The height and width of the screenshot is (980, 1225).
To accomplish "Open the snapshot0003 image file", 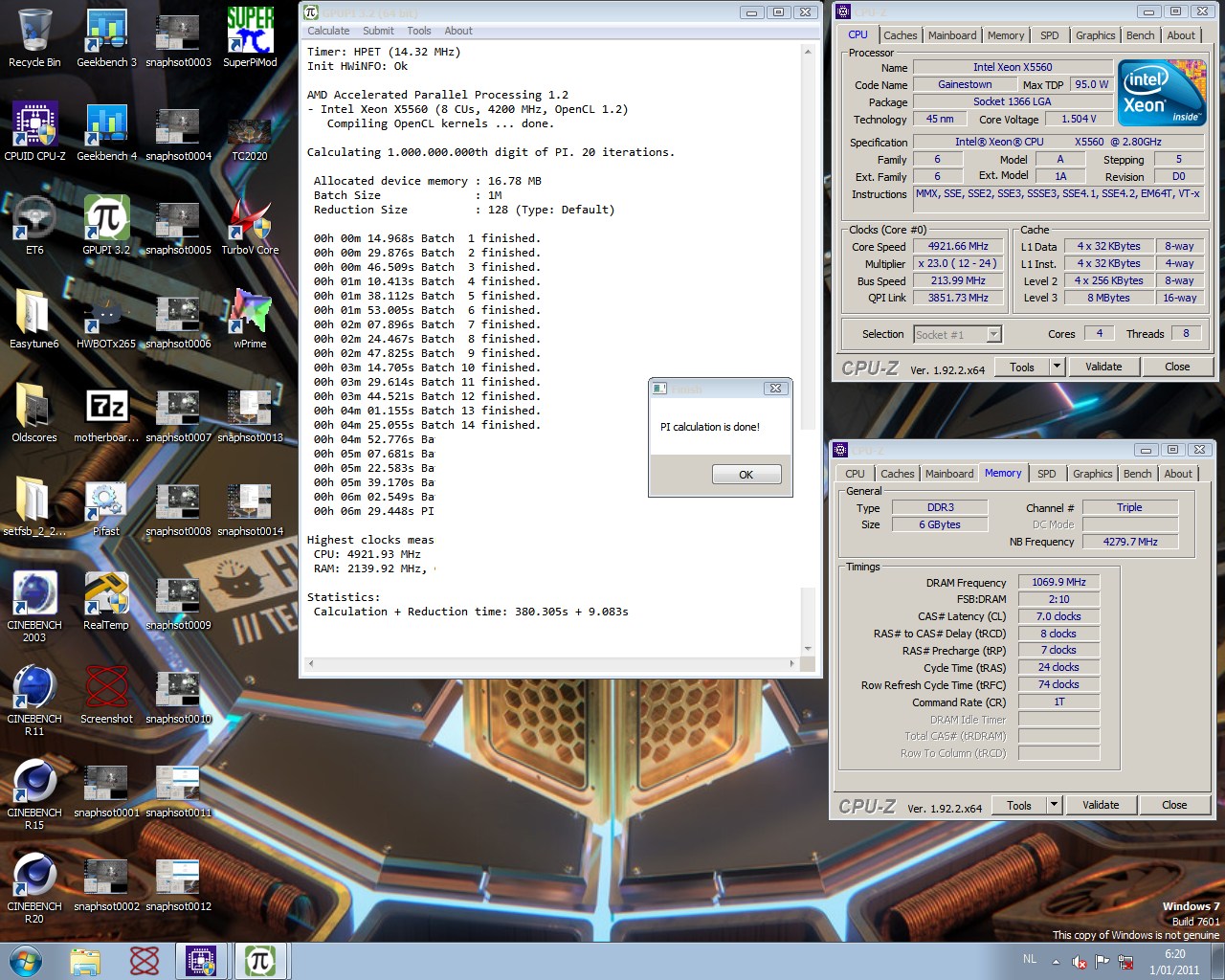I will tap(178, 38).
